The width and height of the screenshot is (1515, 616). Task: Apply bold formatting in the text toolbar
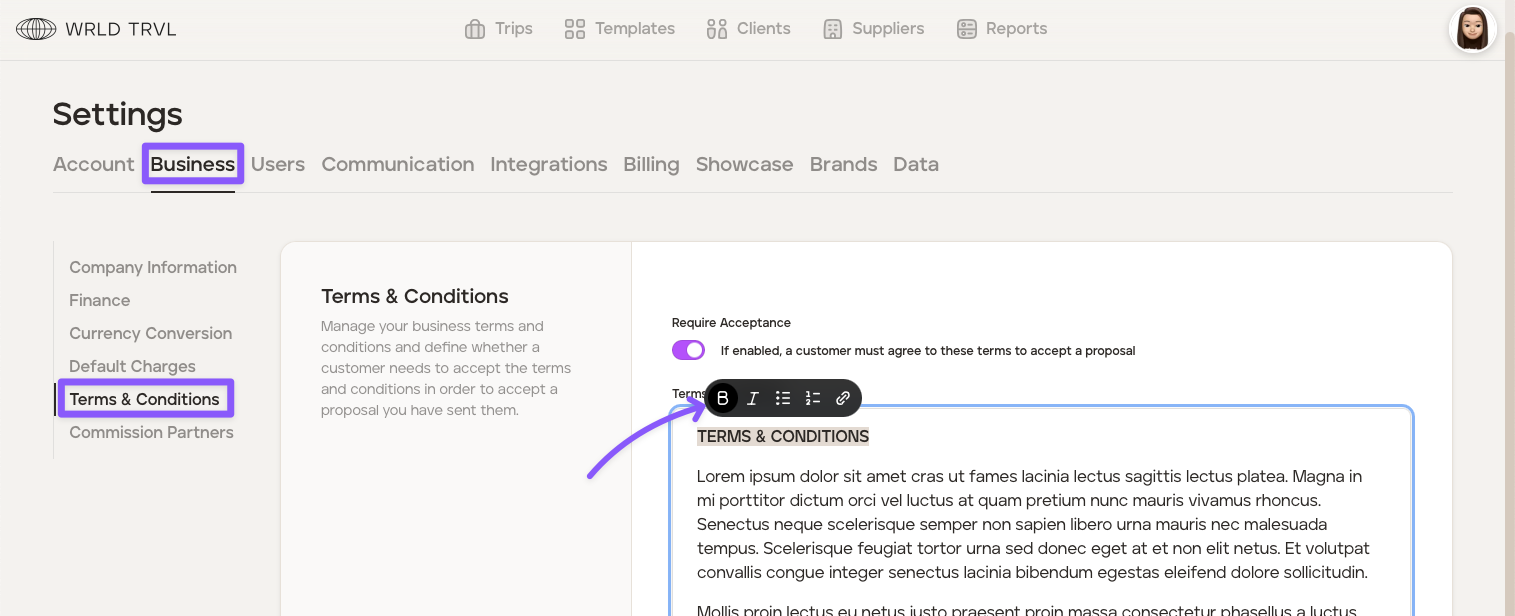723,398
